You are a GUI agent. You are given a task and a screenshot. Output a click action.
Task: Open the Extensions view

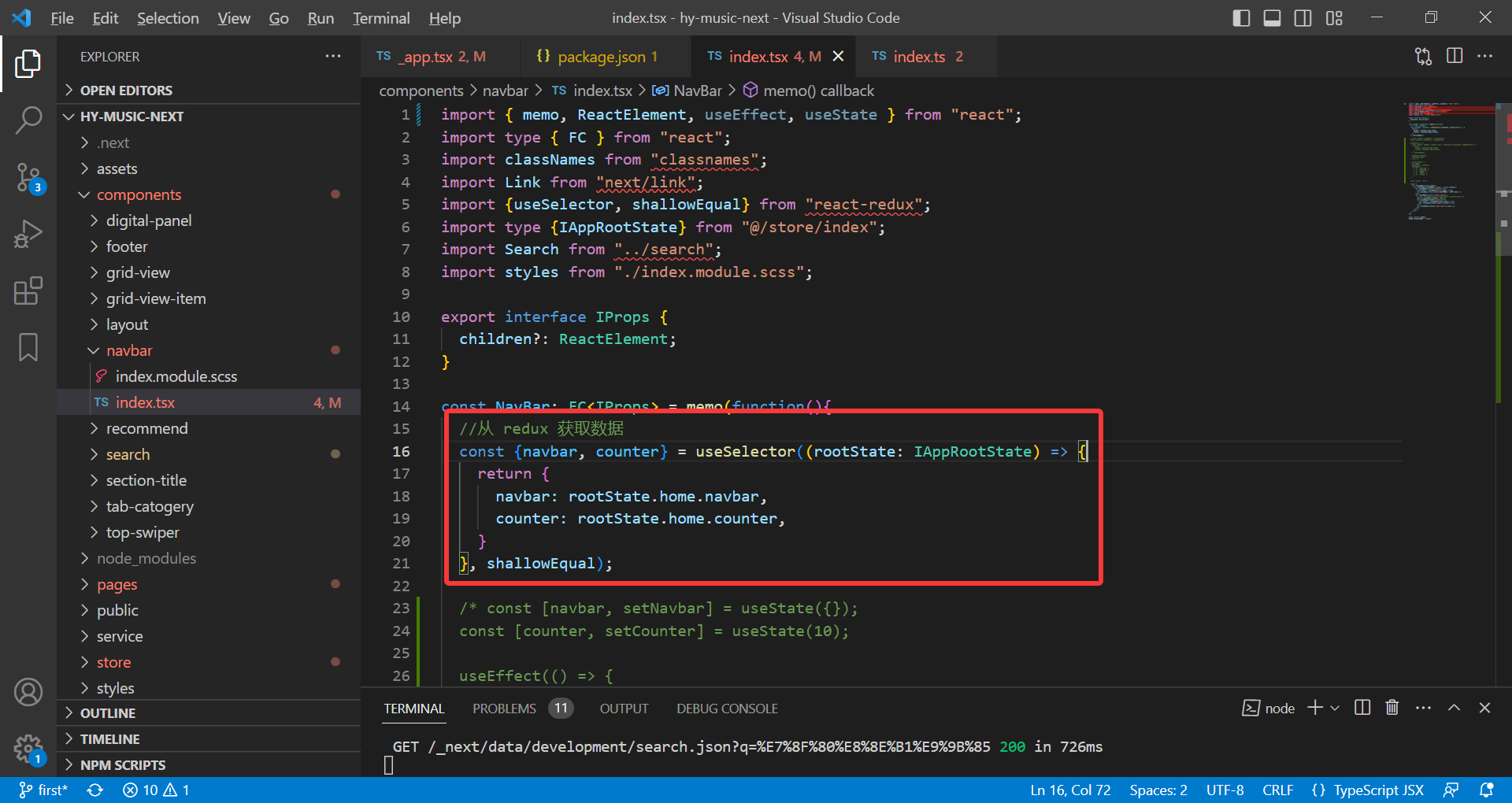click(x=28, y=291)
